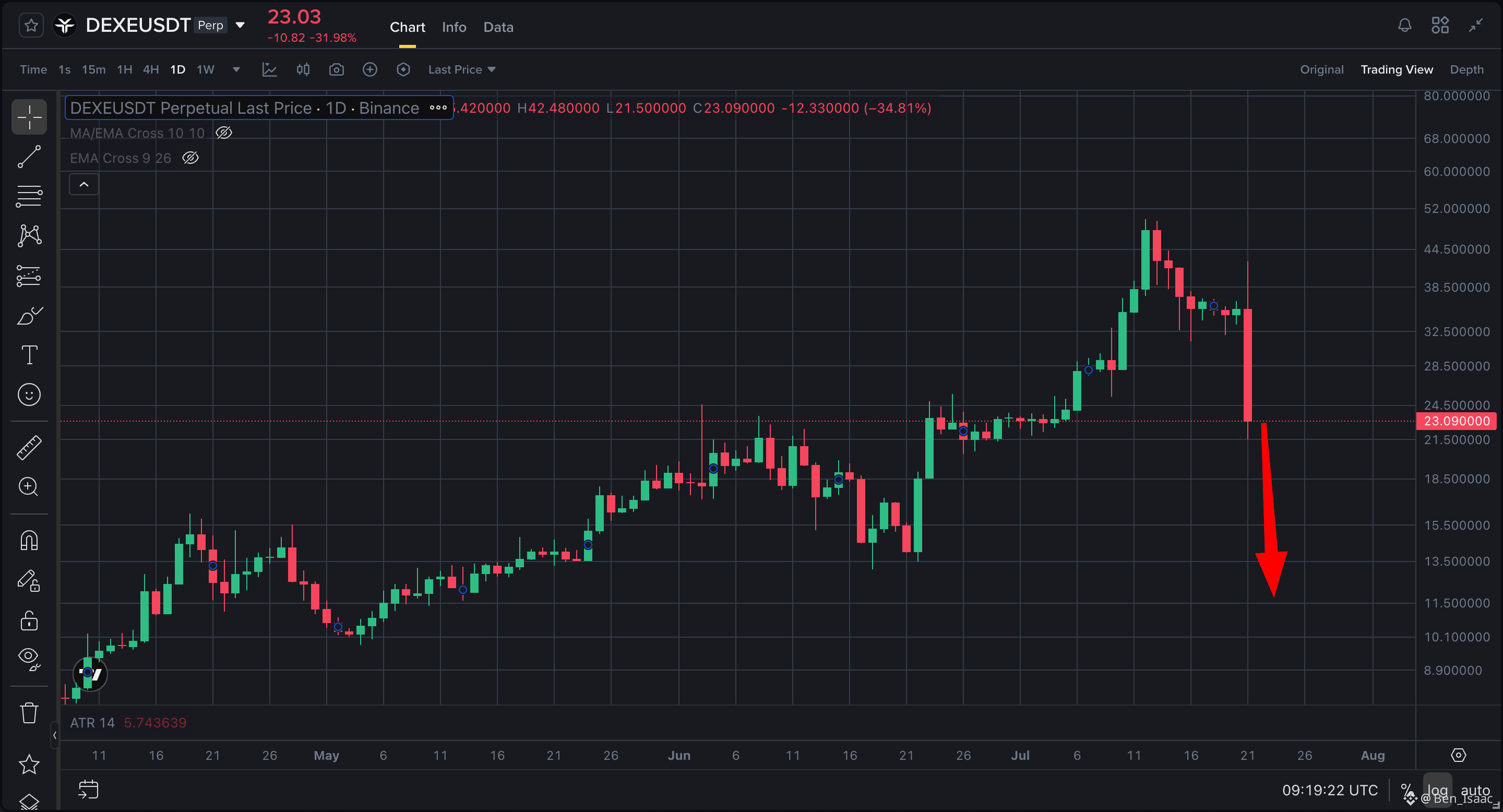Collapse the left drawing toolbar arrow
Image resolution: width=1503 pixels, height=812 pixels.
coord(54,735)
